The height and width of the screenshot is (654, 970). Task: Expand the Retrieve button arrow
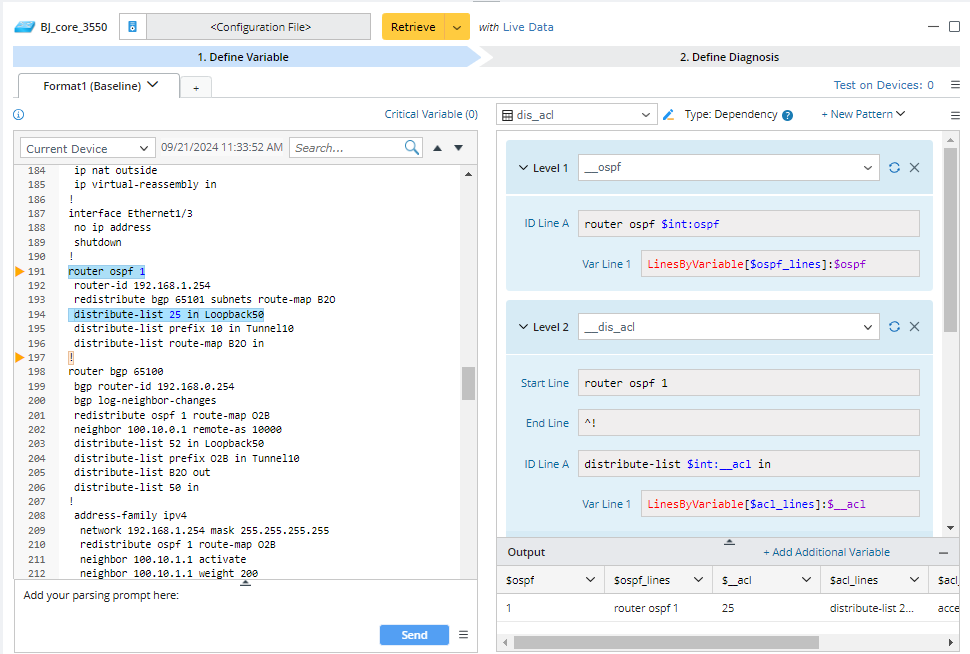click(457, 27)
